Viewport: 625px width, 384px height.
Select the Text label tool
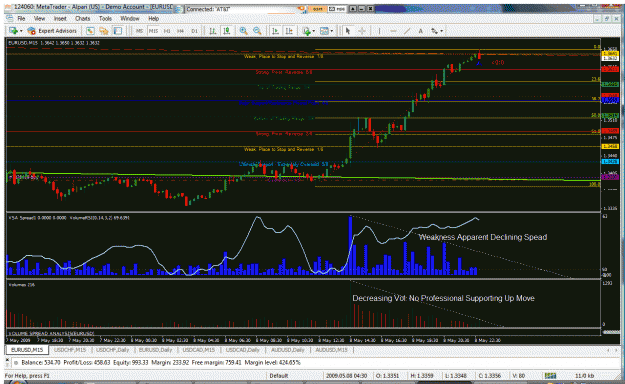[x=420, y=31]
